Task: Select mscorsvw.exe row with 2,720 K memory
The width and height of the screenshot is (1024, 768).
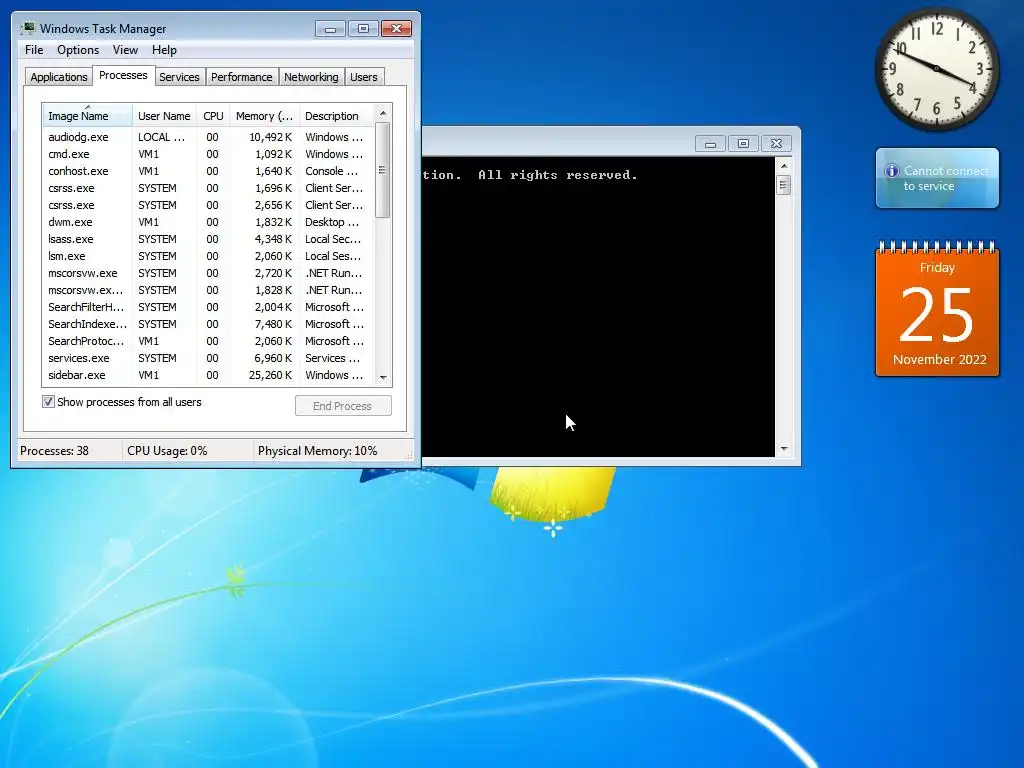Action: (208, 273)
